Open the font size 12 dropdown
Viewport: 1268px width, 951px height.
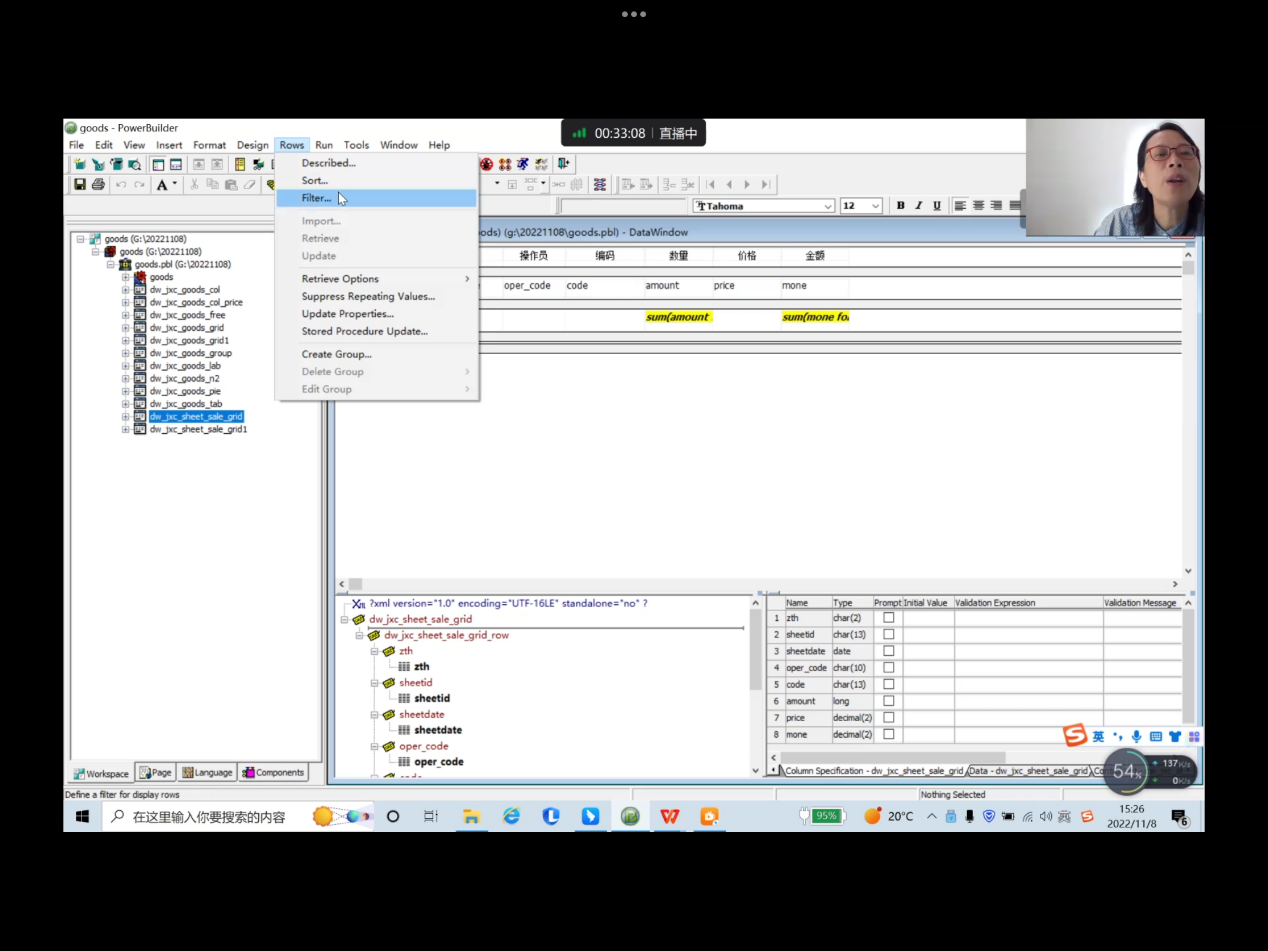[876, 206]
